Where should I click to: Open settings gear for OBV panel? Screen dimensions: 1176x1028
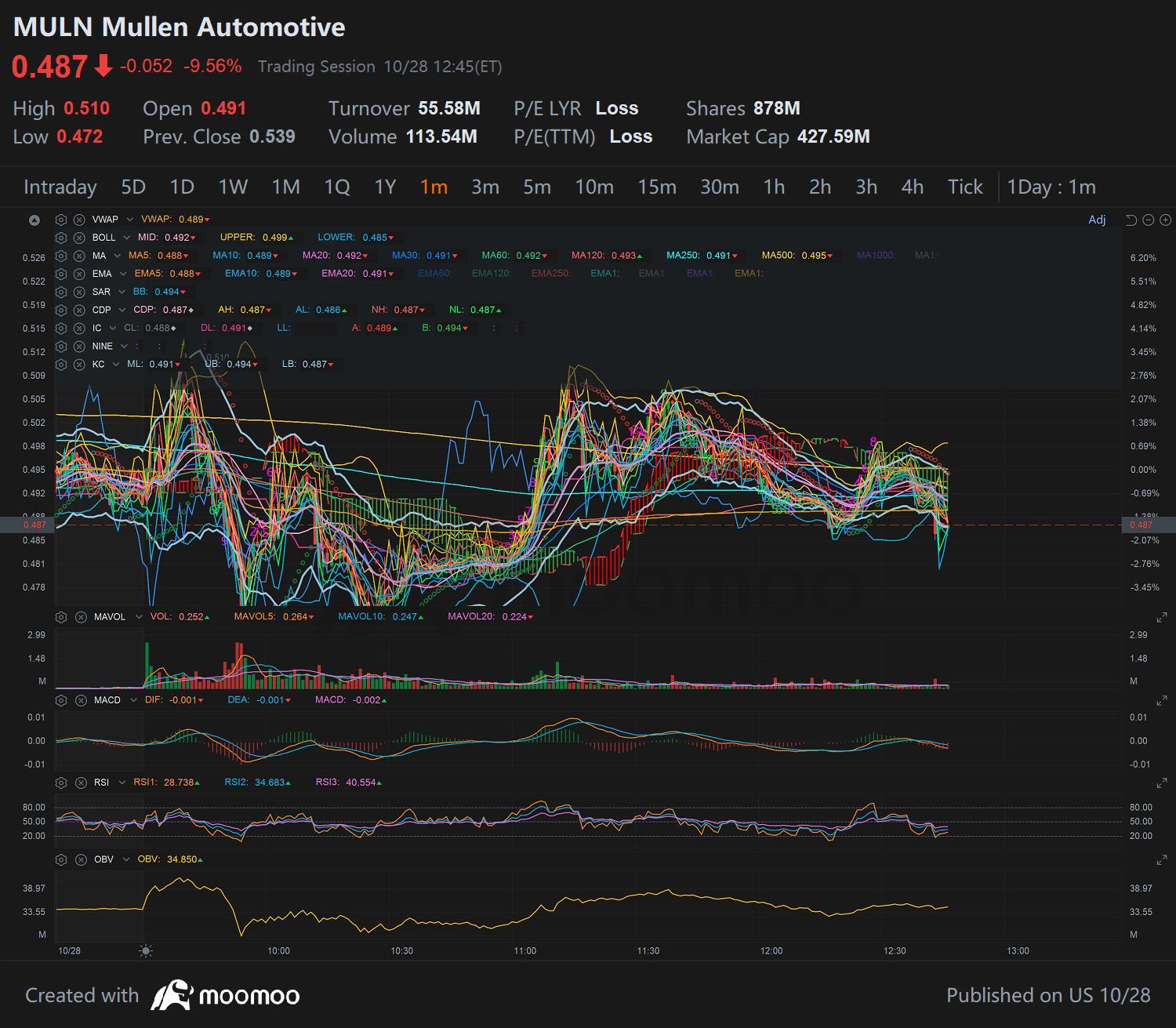click(x=62, y=860)
